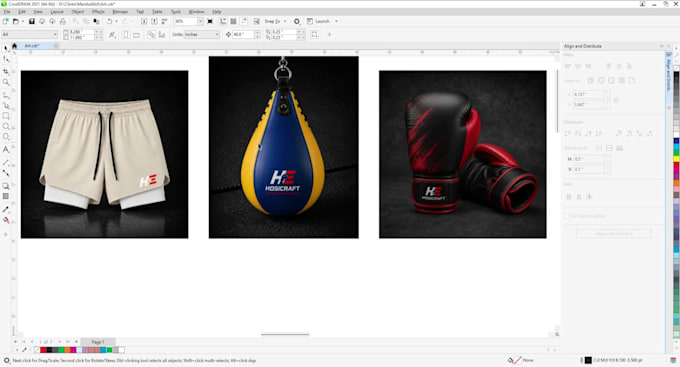Select the Page 1 tab
The image size is (680, 367).
[98, 342]
